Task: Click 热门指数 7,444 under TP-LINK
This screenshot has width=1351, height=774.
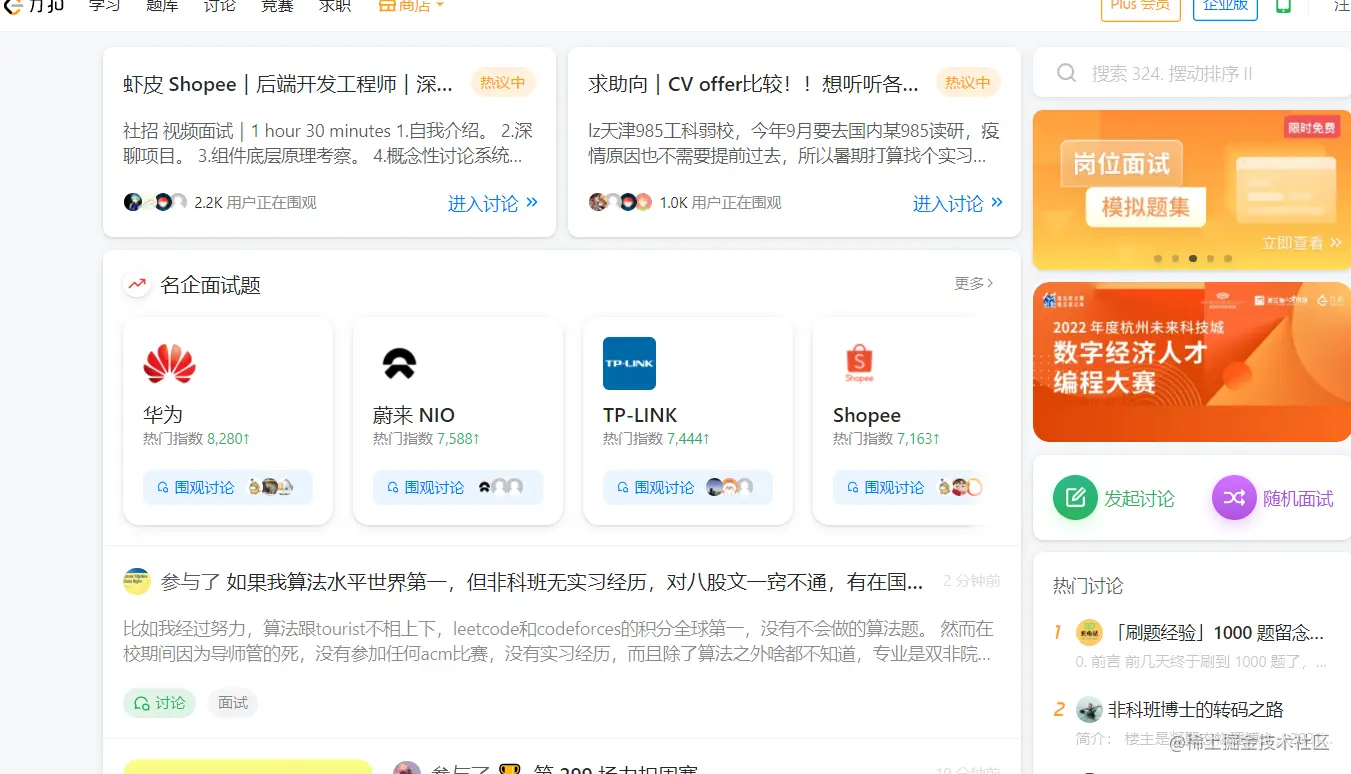Action: pyautogui.click(x=656, y=439)
